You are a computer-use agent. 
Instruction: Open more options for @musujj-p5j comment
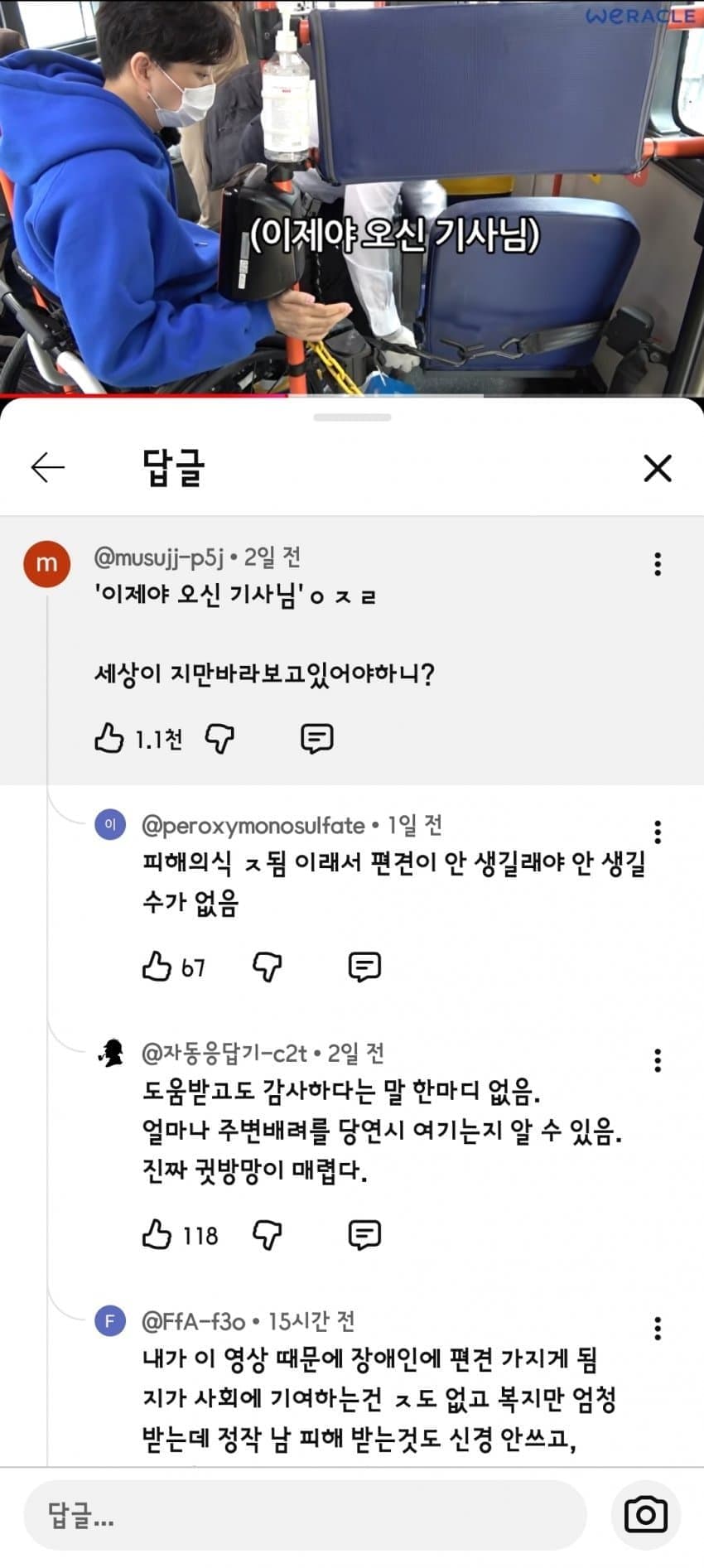pyautogui.click(x=658, y=564)
